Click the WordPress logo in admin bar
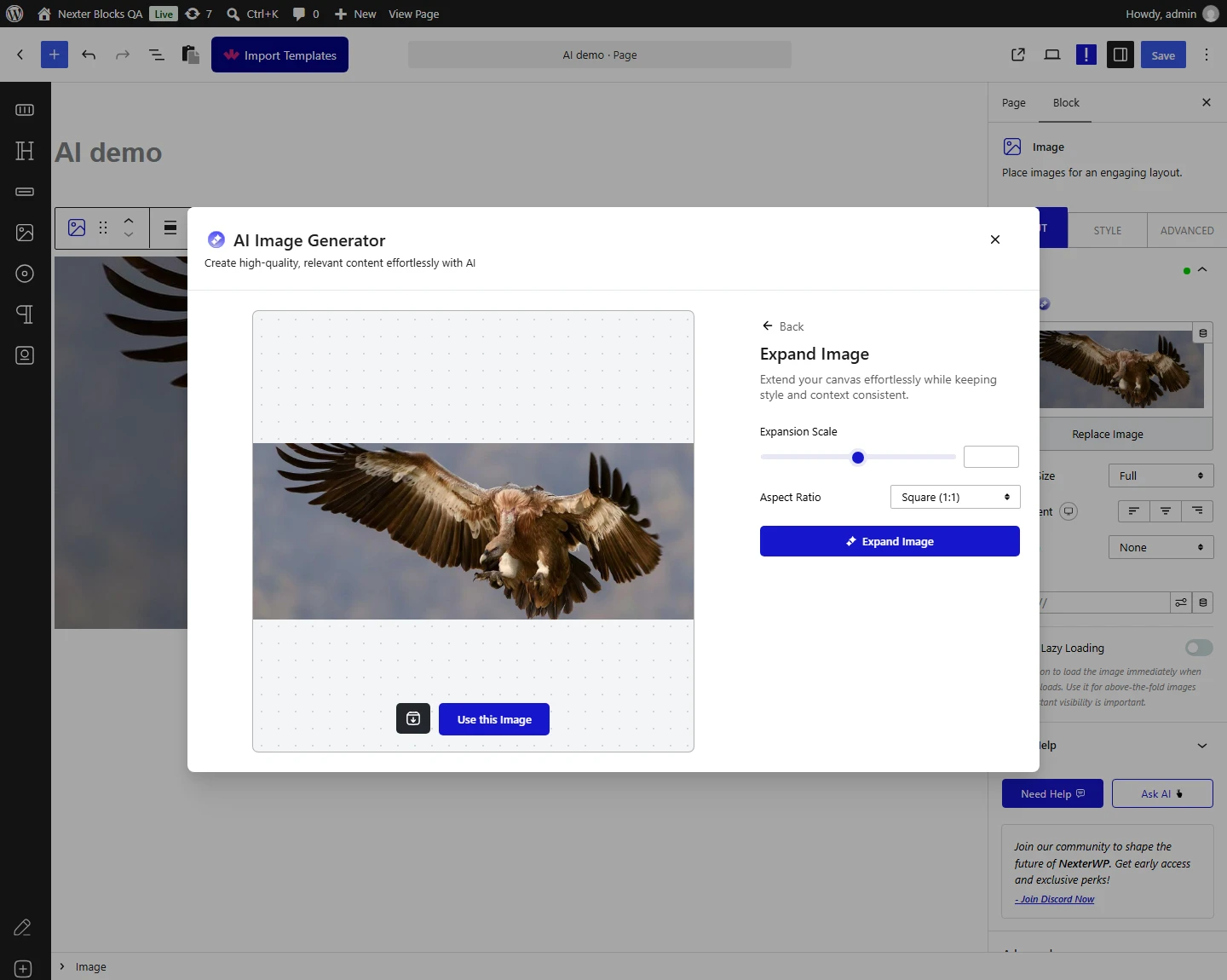The height and width of the screenshot is (980, 1227). point(14,14)
